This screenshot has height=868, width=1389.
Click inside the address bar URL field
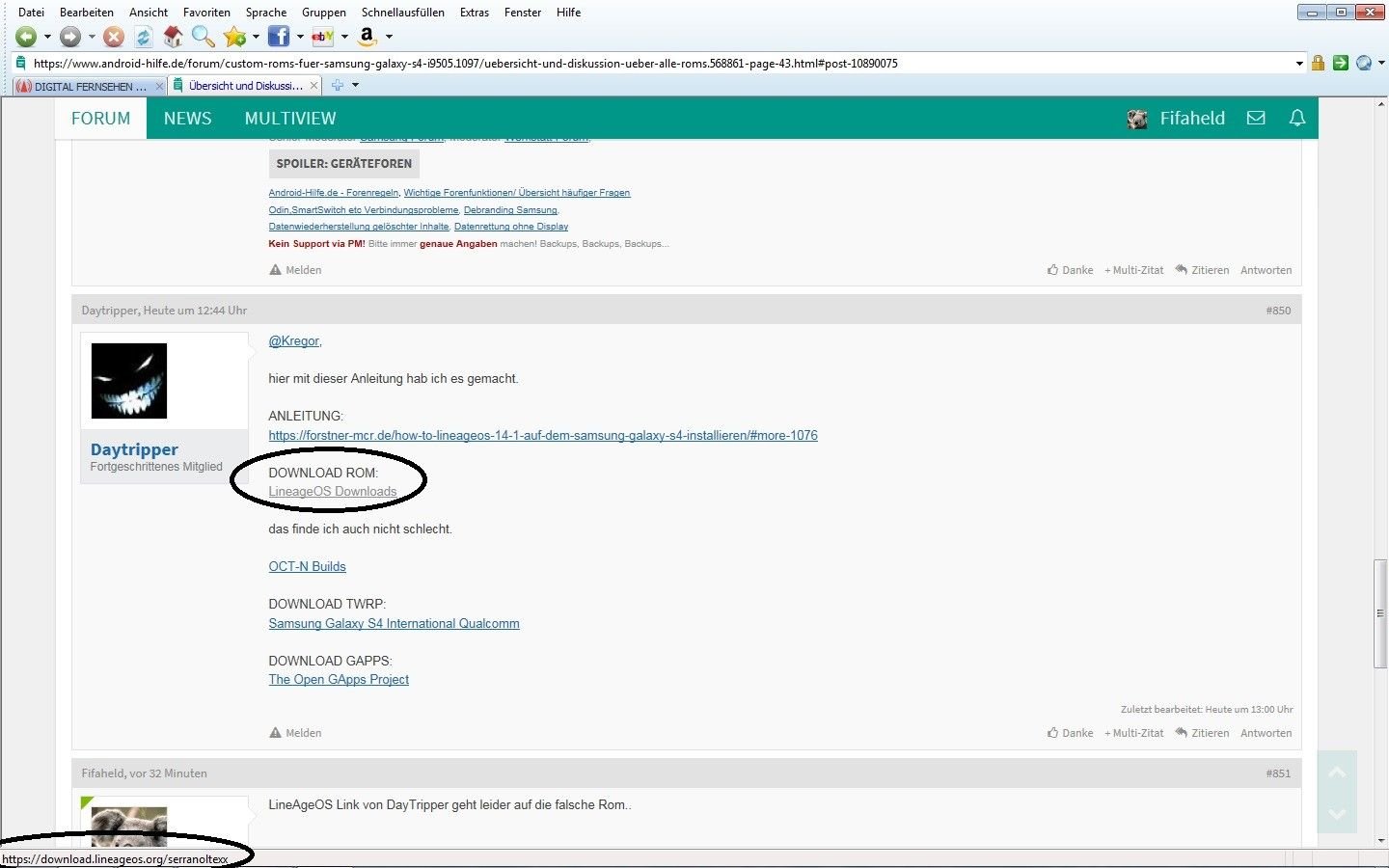tap(659, 64)
